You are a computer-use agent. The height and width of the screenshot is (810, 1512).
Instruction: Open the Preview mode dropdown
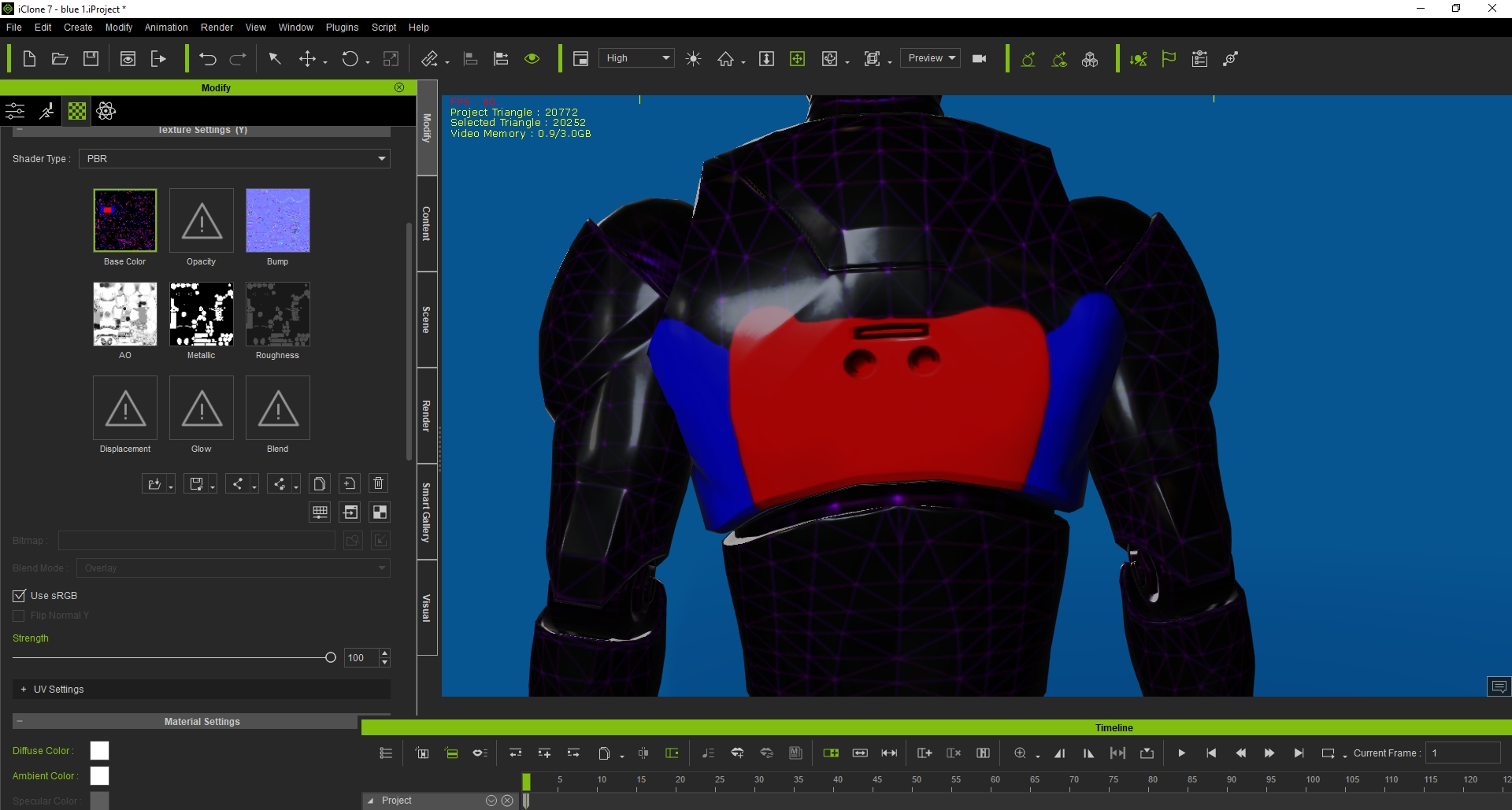(931, 58)
